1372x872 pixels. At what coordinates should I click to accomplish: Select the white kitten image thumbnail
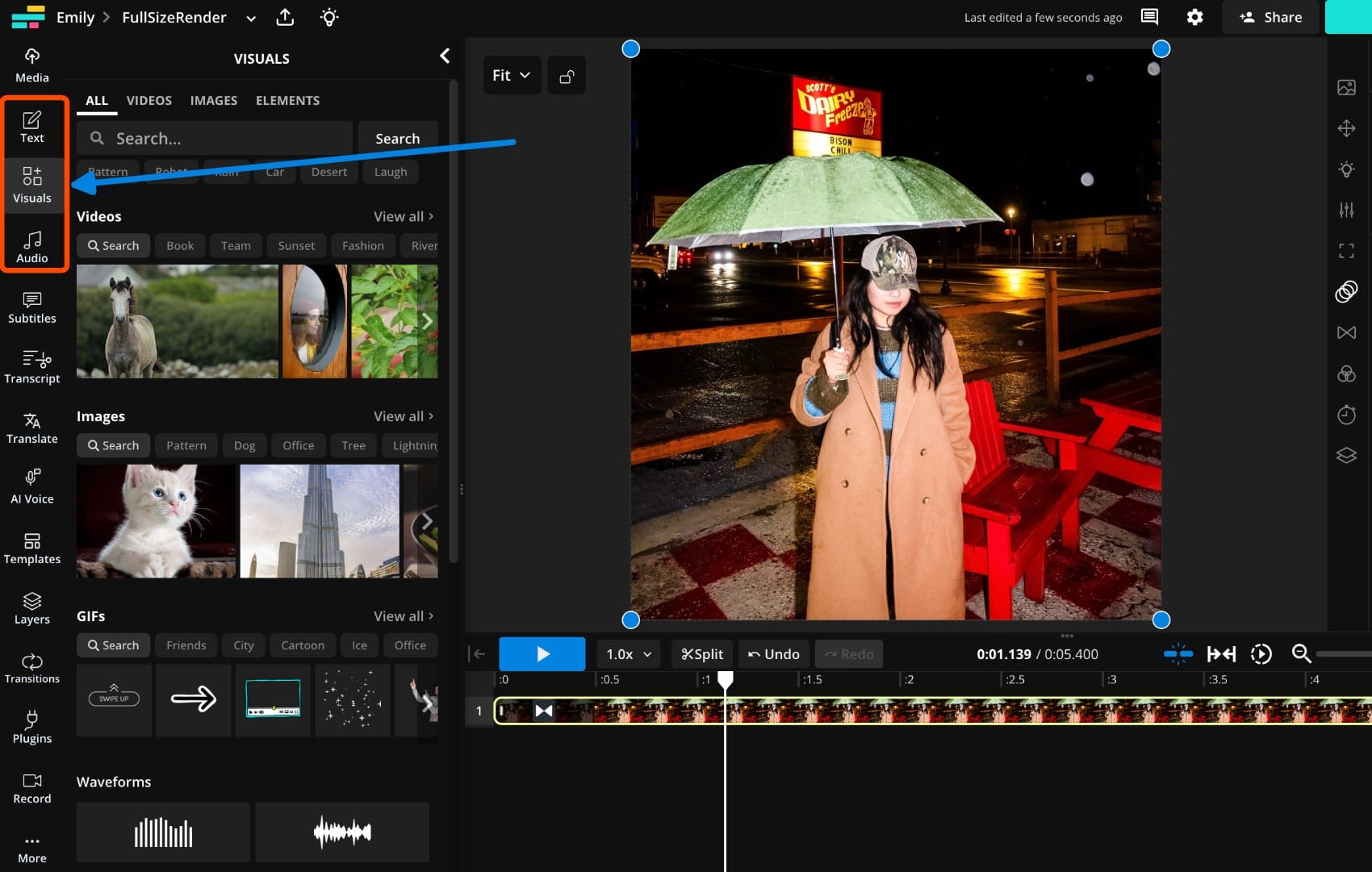coord(157,521)
